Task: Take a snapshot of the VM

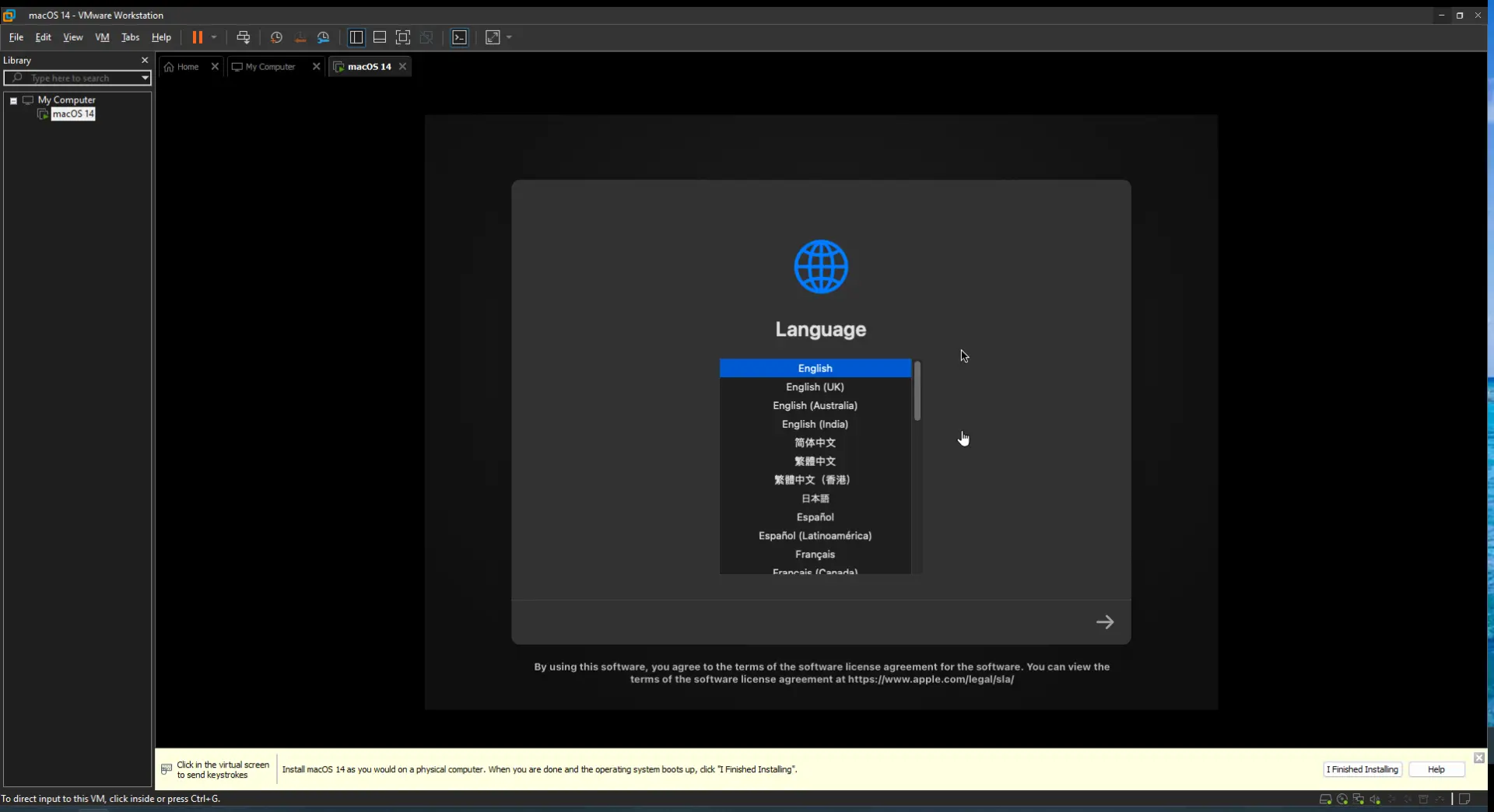Action: [276, 37]
